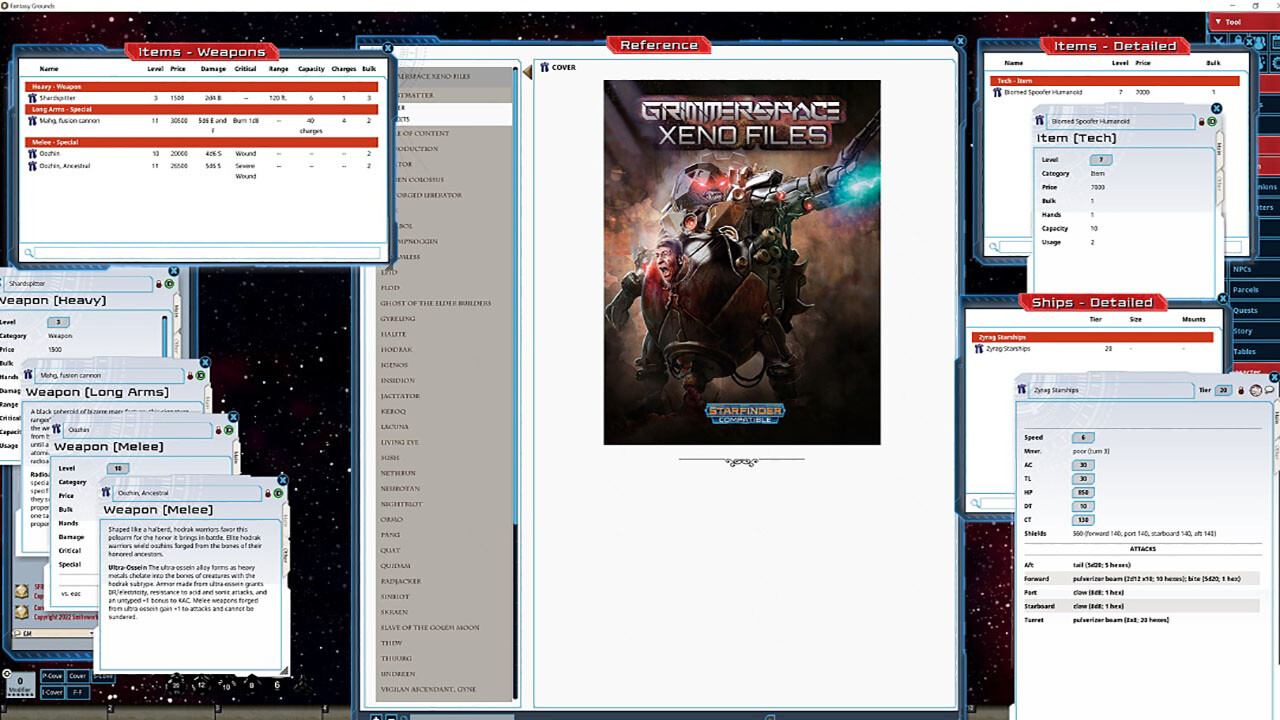The image size is (1280, 720).
Task: Click the SFRPG module book icon
Action: click(x=24, y=590)
